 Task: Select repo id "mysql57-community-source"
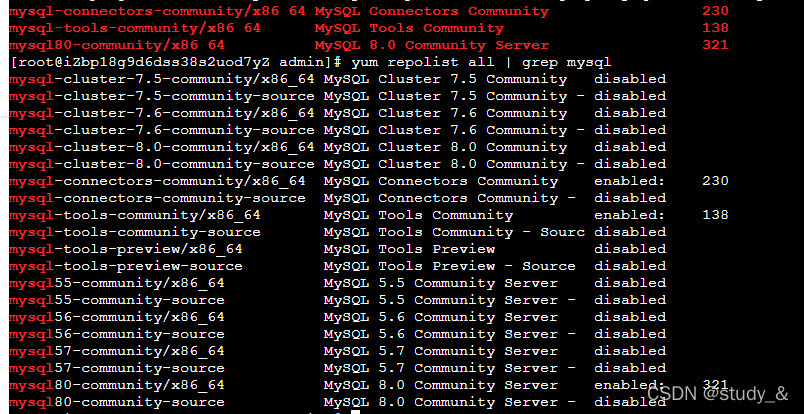pyautogui.click(x=116, y=368)
